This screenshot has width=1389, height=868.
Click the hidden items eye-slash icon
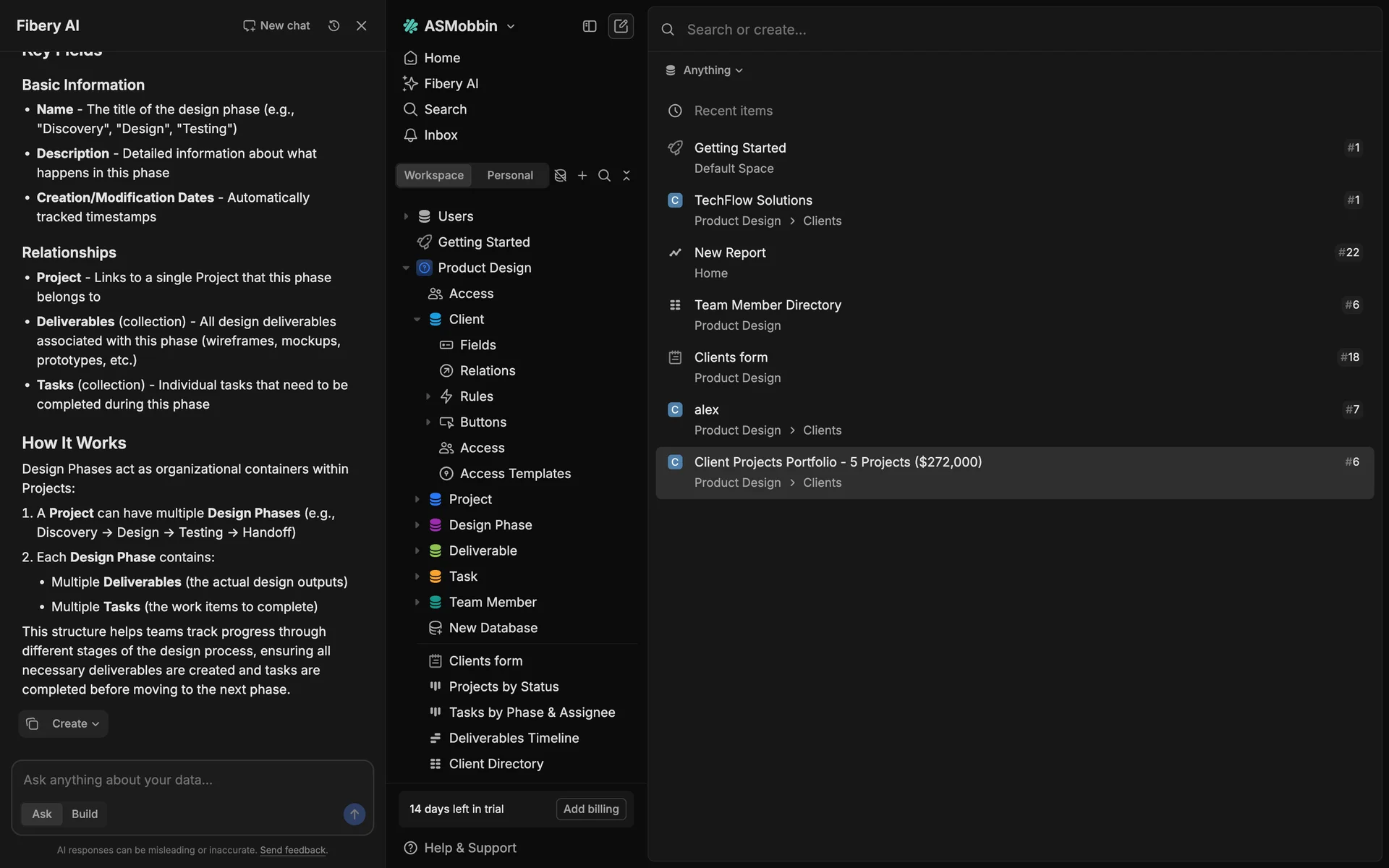560,176
